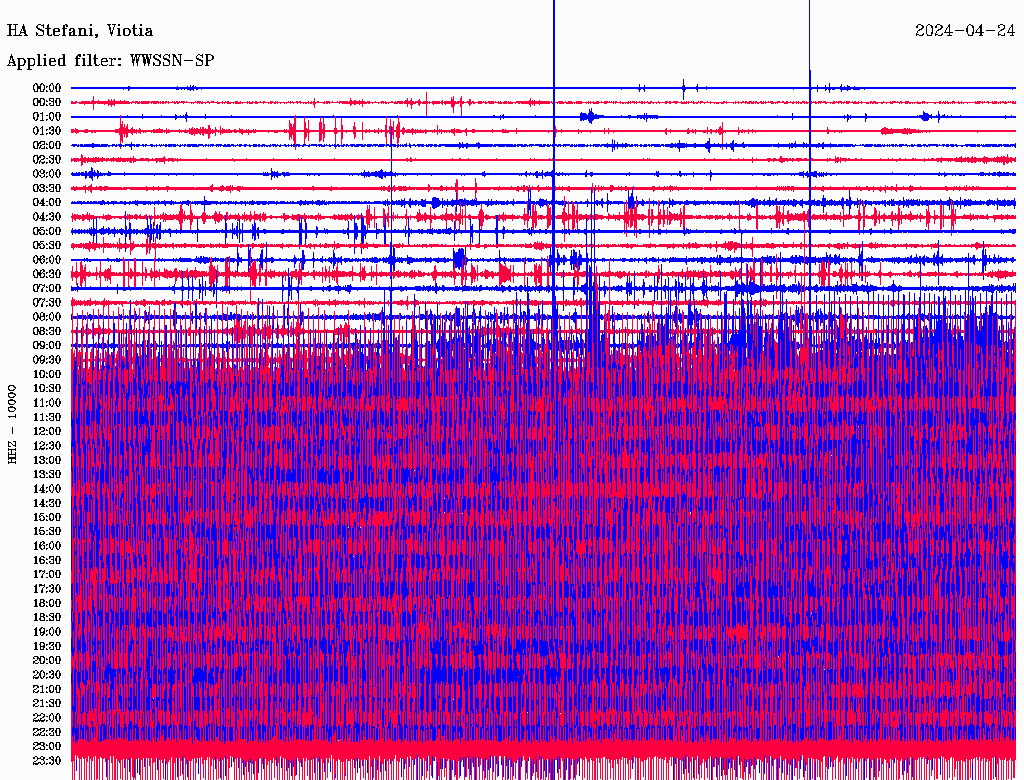The height and width of the screenshot is (780, 1024).
Task: Click the 17:30 time label
Action: (47, 589)
